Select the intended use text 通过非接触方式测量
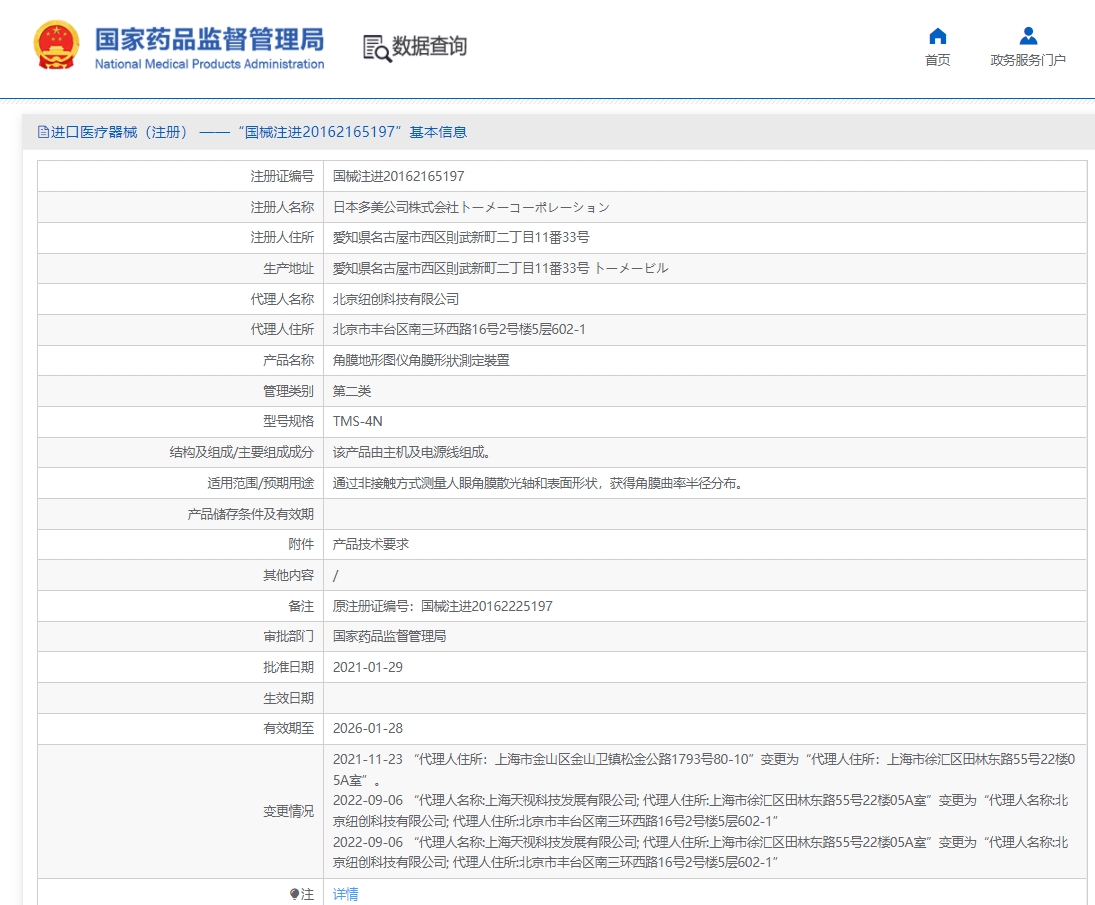Viewport: 1095px width, 905px height. pos(537,483)
